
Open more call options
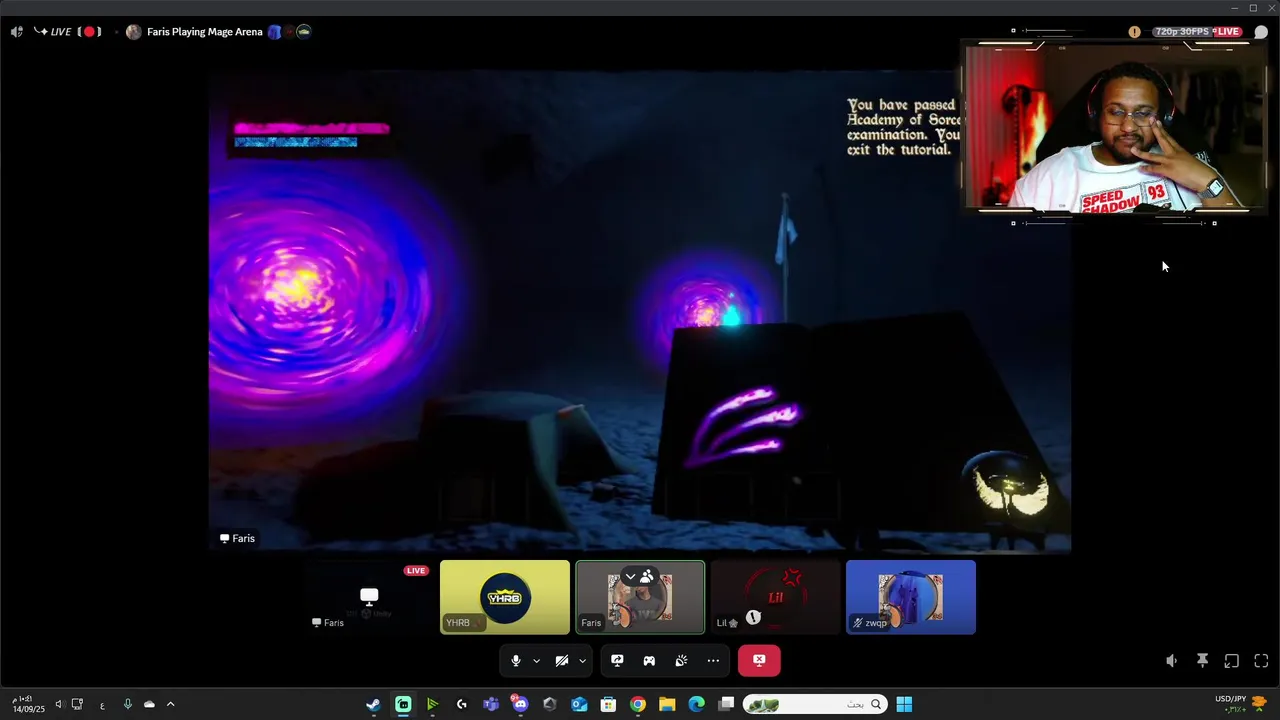tap(713, 661)
